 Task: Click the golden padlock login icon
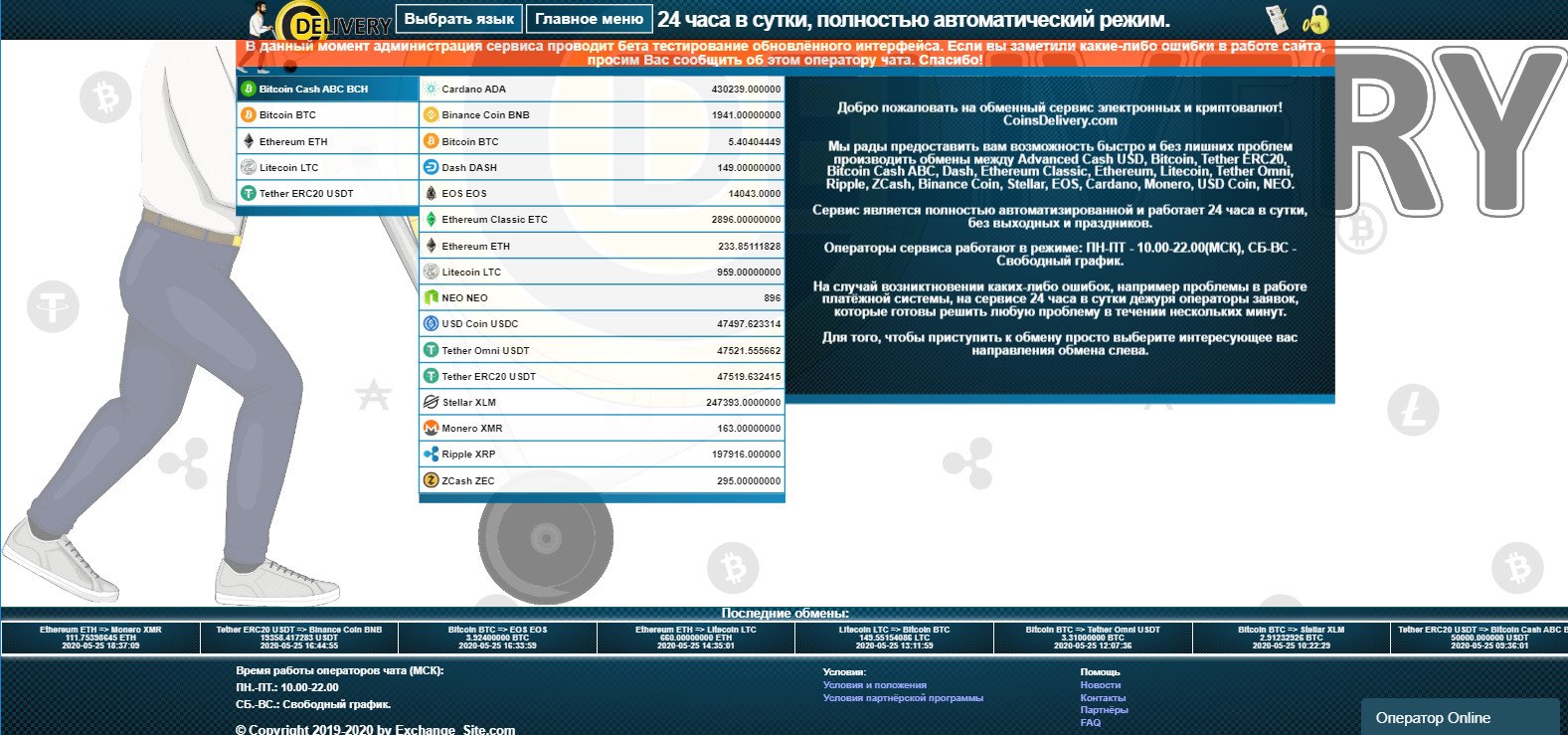click(1315, 19)
